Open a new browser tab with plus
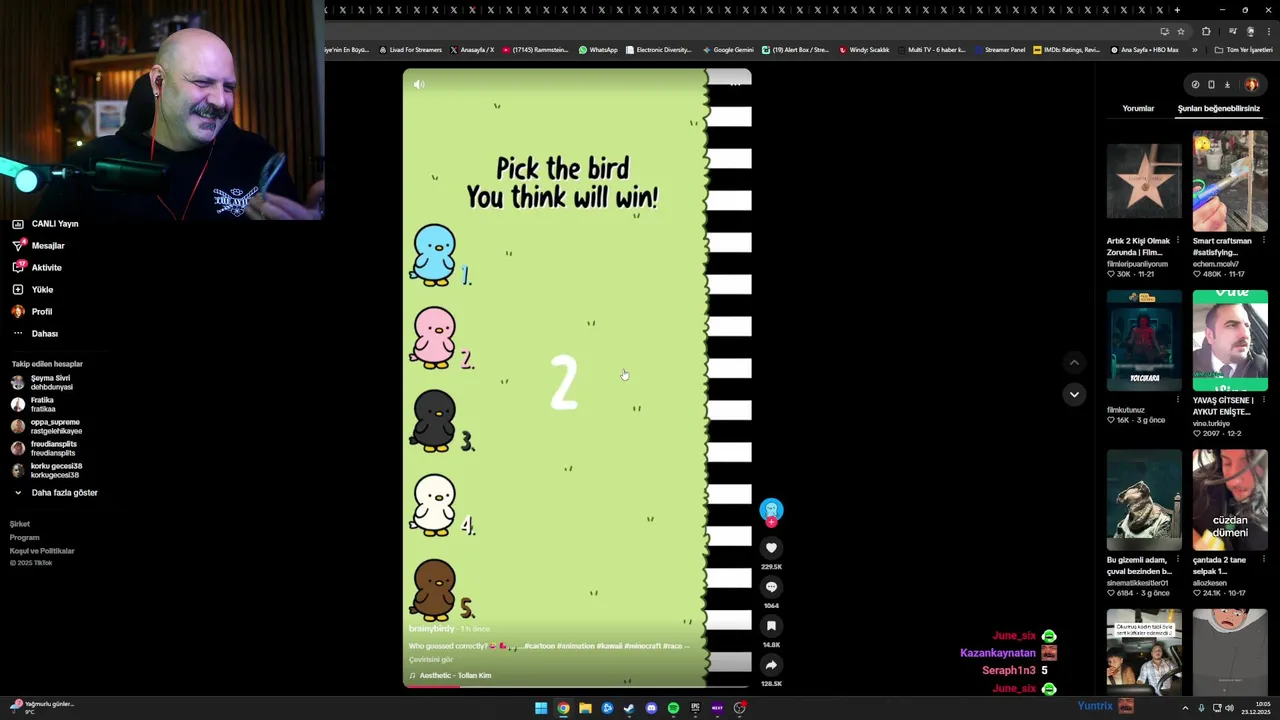The width and height of the screenshot is (1280, 720). [x=1177, y=10]
